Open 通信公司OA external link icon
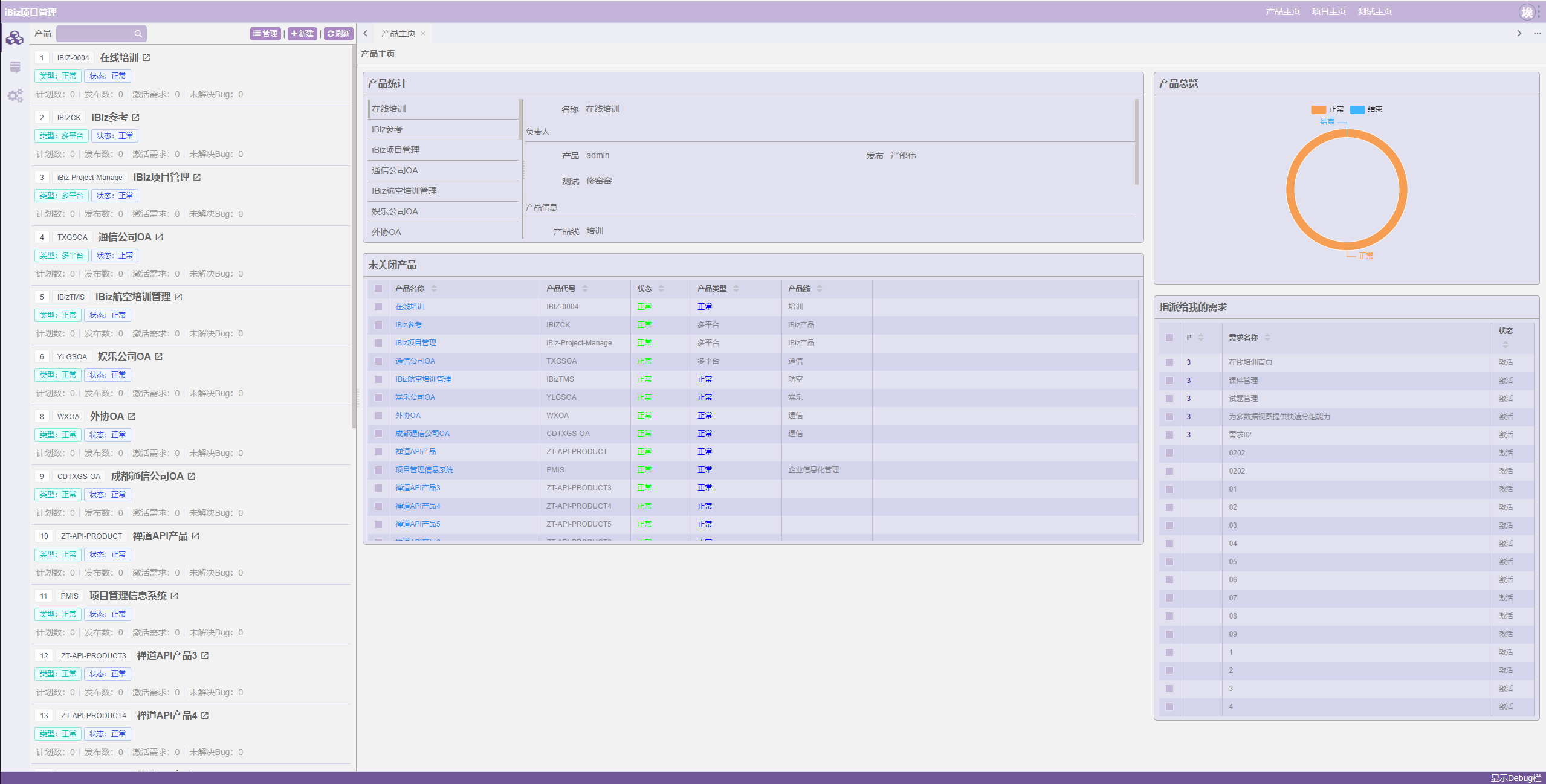This screenshot has width=1546, height=784. coord(159,237)
